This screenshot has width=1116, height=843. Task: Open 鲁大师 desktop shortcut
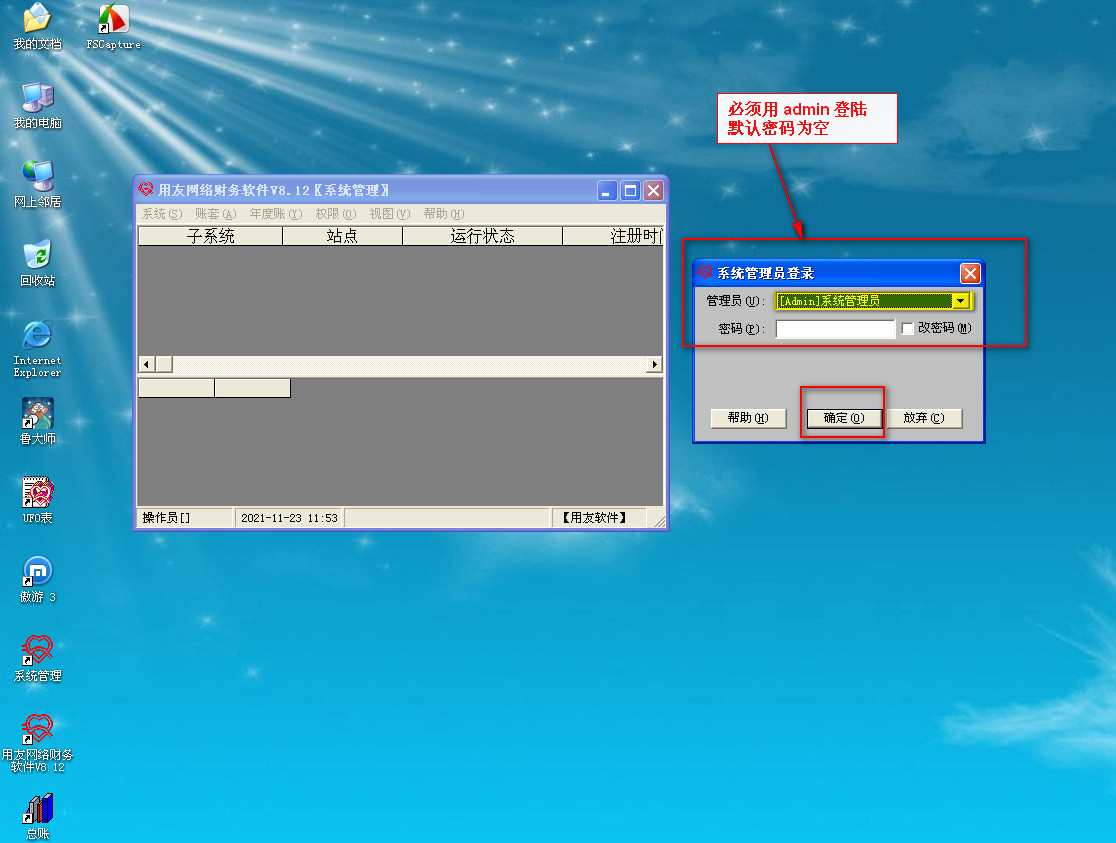tap(37, 414)
